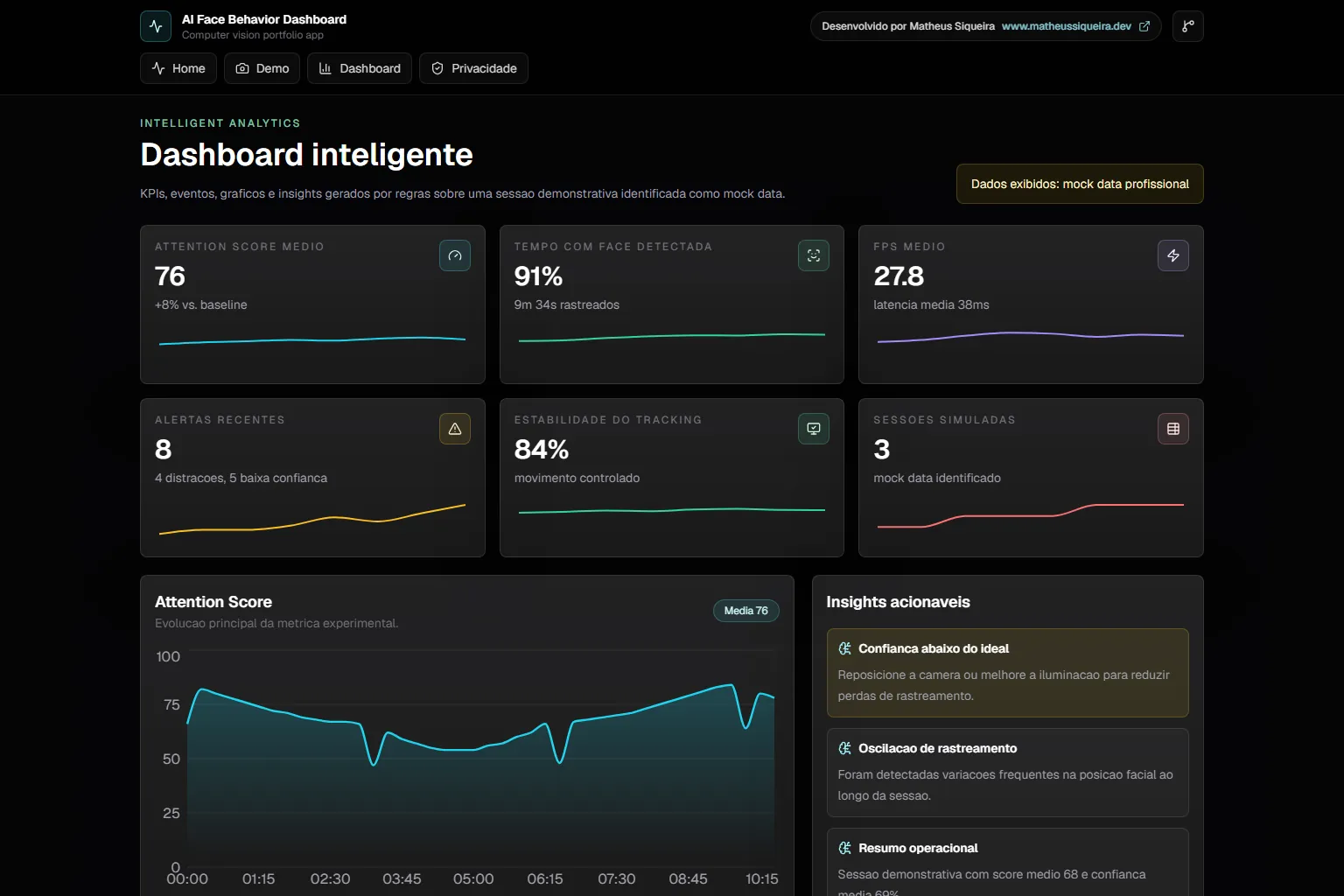Click the external link icon beside matheussiqueira.dev
Image resolution: width=1344 pixels, height=896 pixels.
(1144, 26)
